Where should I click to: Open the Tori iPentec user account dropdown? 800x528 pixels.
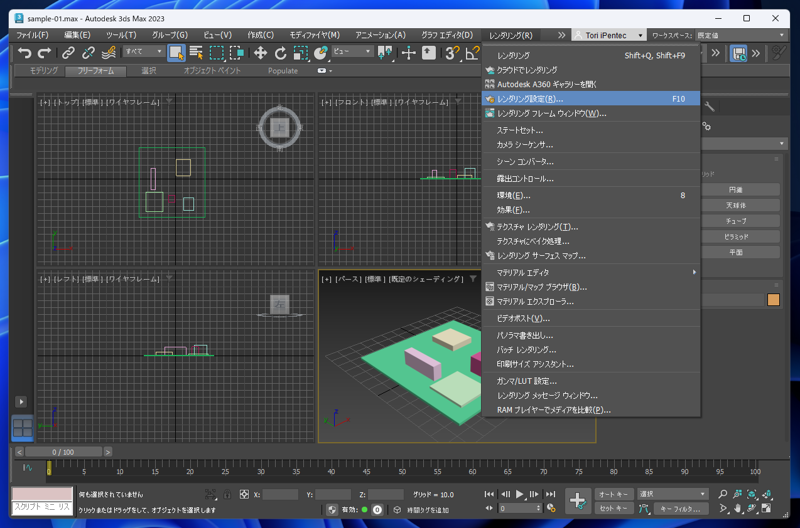pos(609,35)
